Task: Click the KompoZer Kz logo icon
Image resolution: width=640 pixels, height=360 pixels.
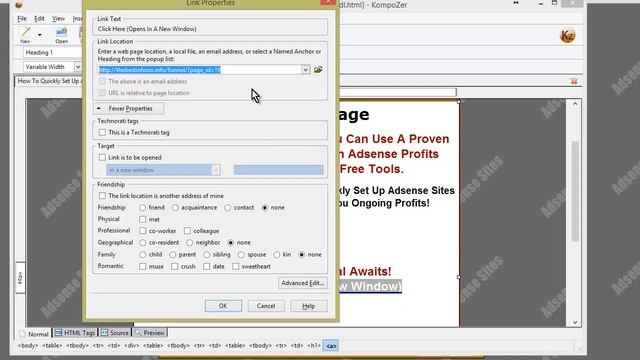Action: click(567, 36)
